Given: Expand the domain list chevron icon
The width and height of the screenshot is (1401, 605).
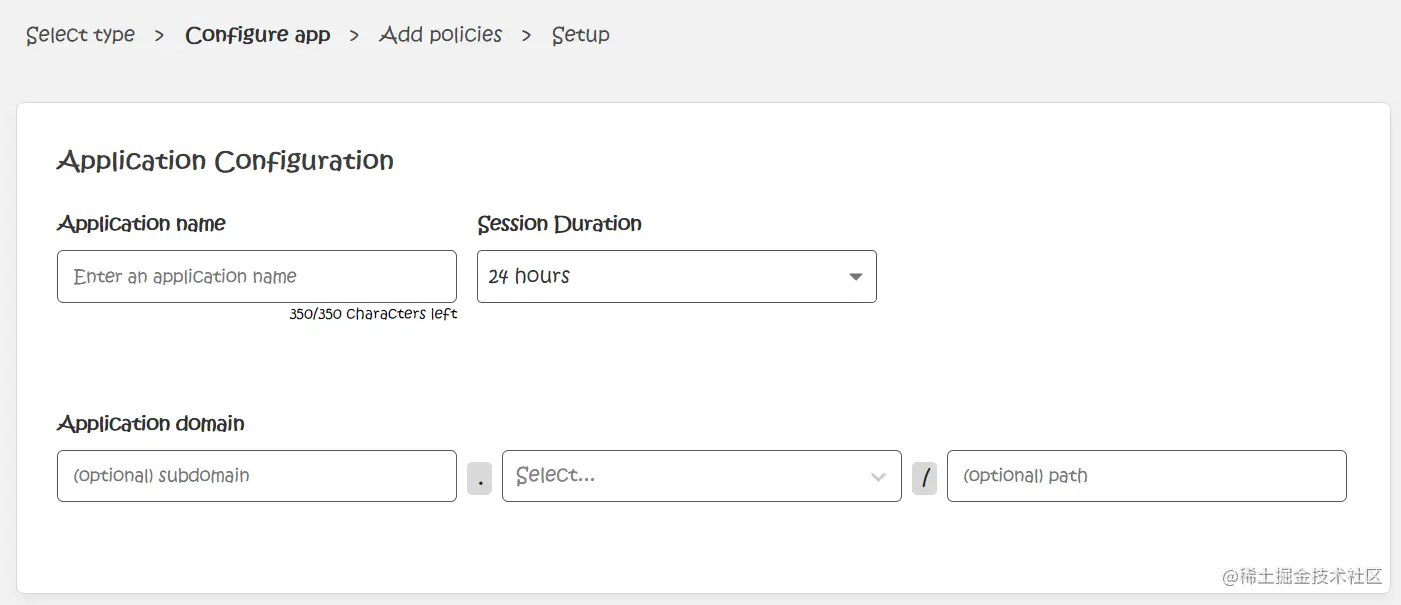Looking at the screenshot, I should 878,477.
